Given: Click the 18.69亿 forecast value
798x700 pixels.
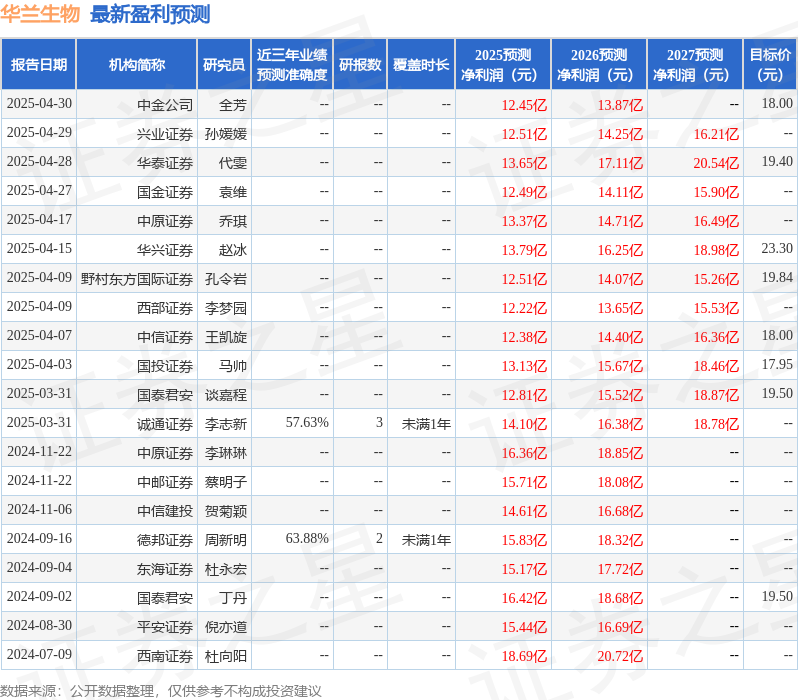Looking at the screenshot, I should (524, 656).
